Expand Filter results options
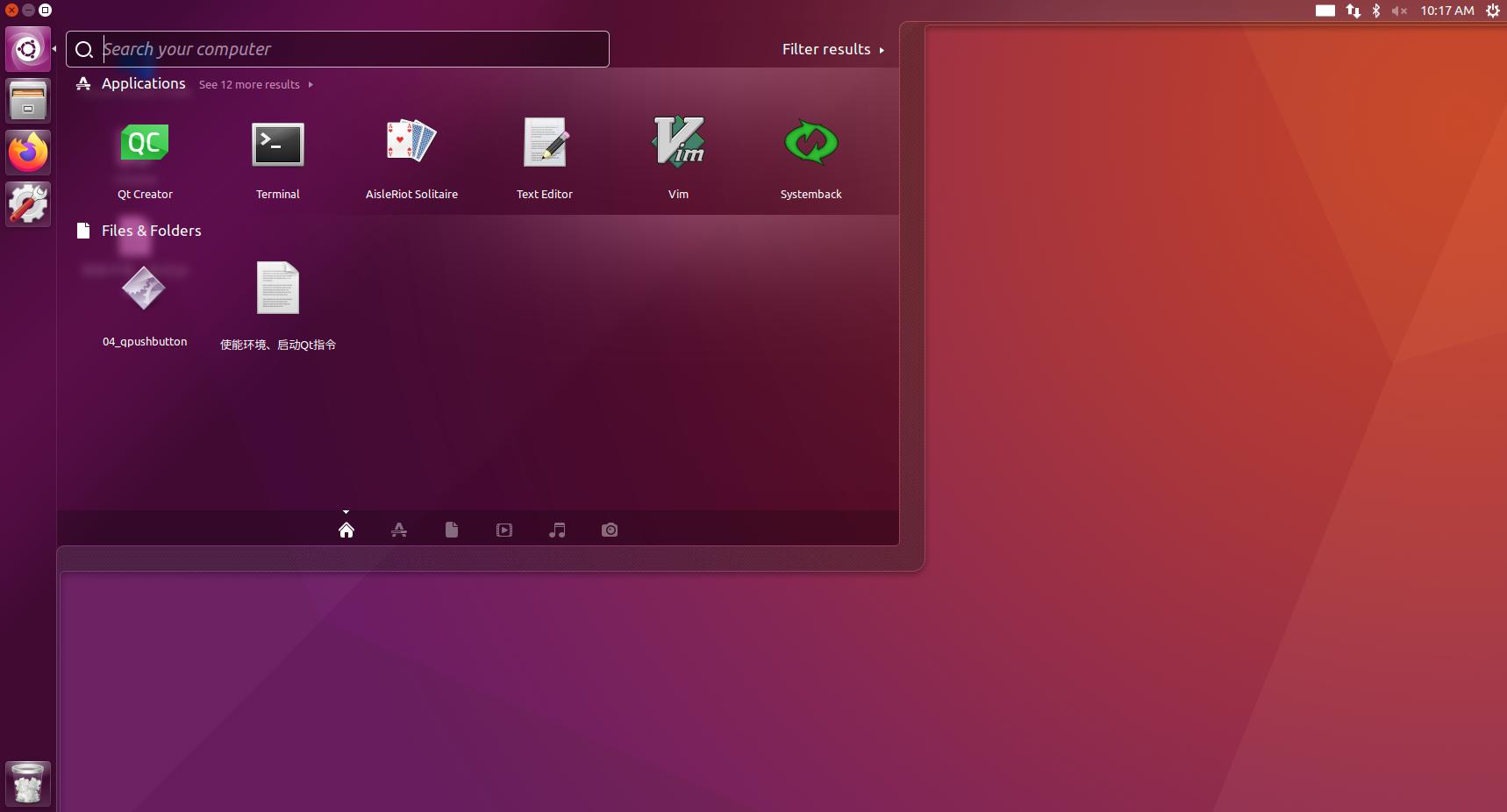Image resolution: width=1507 pixels, height=812 pixels. click(x=832, y=50)
